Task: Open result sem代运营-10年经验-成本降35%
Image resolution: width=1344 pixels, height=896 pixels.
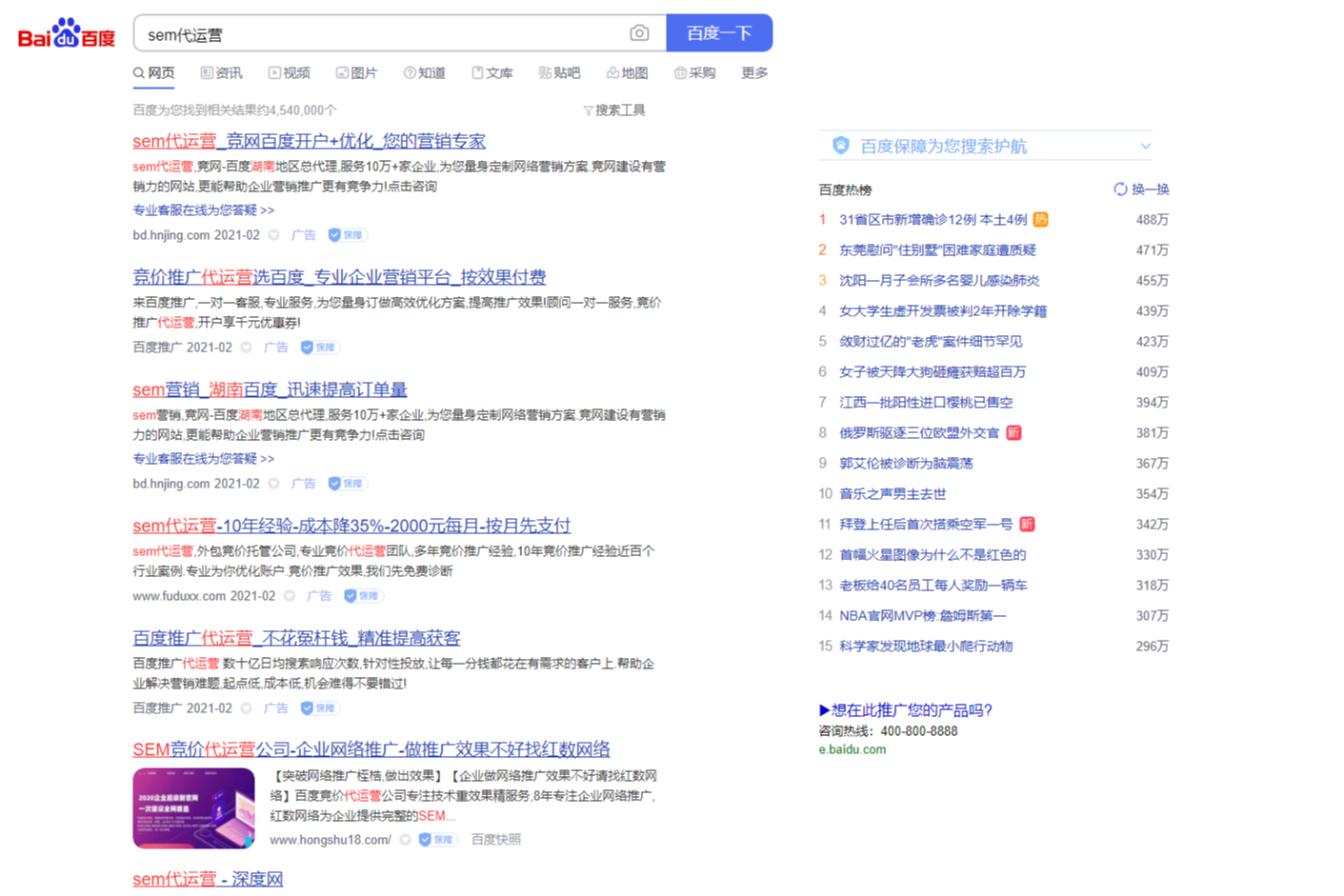Action: tap(351, 526)
